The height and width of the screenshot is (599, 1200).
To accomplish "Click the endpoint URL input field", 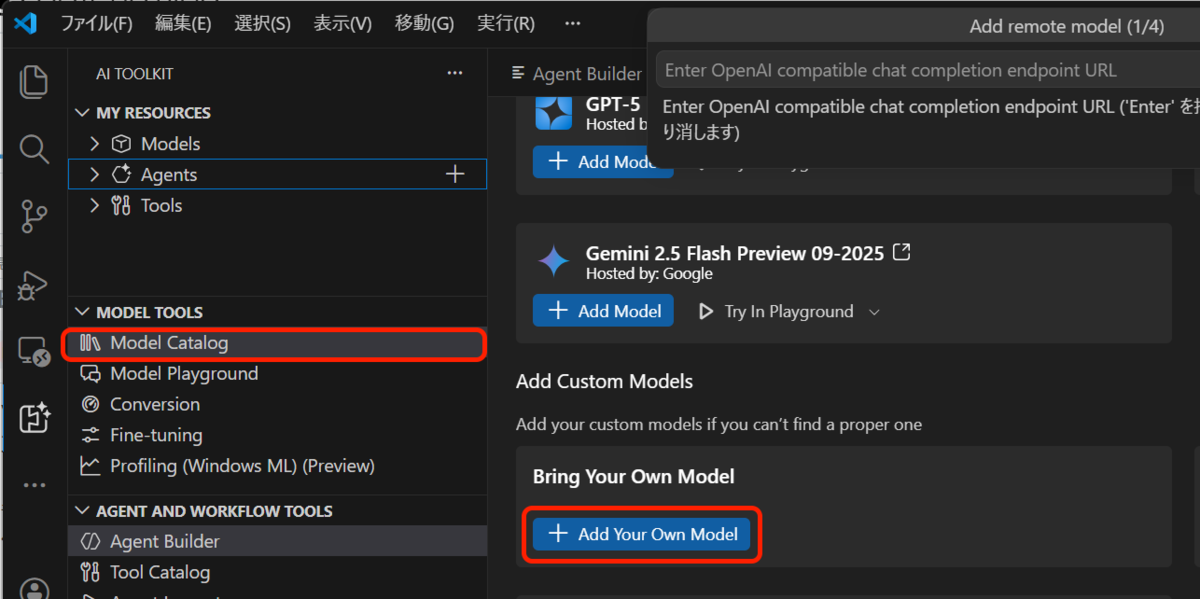I will pos(928,70).
